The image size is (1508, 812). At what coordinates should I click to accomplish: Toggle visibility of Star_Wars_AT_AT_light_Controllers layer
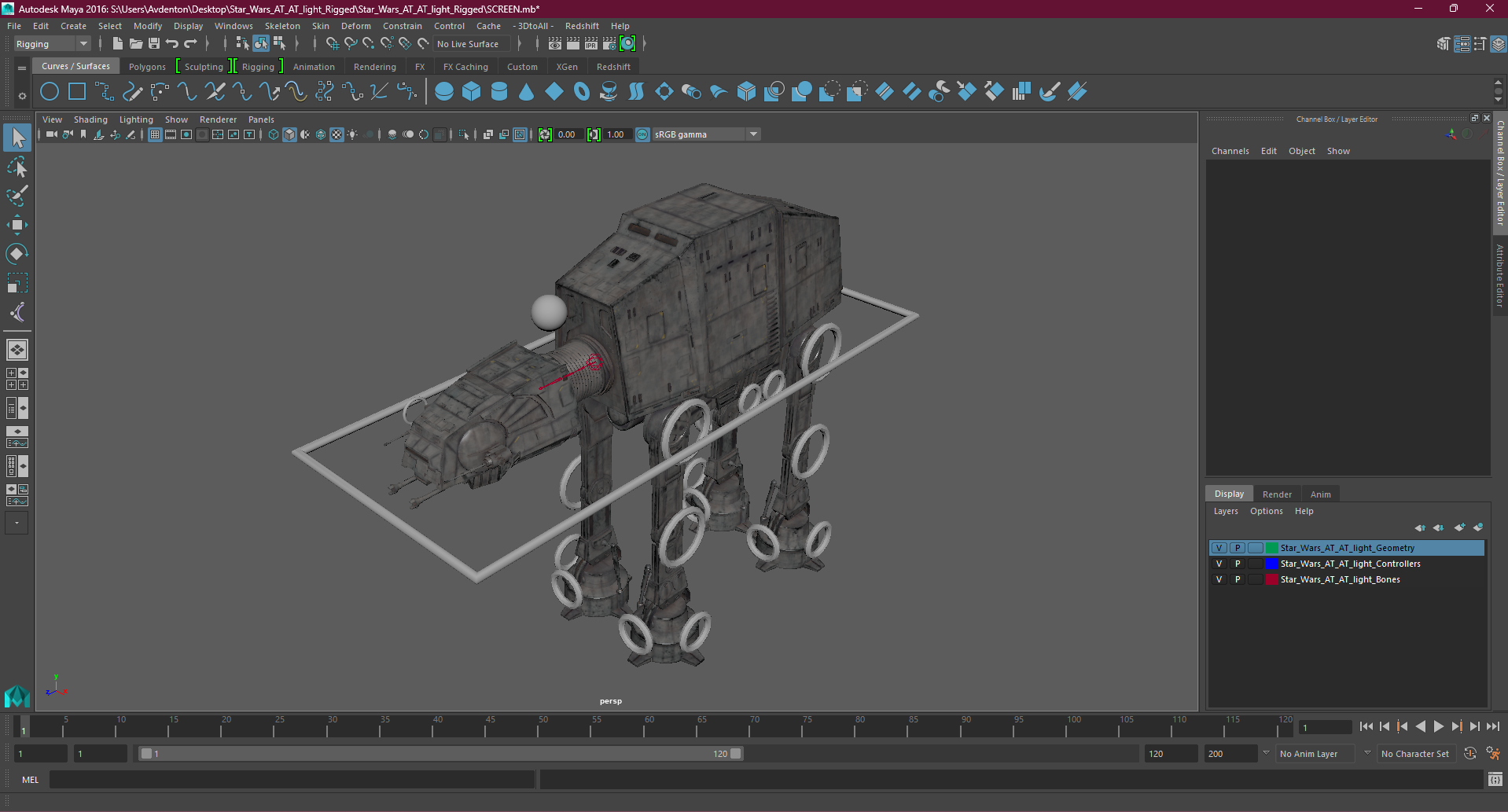point(1219,564)
